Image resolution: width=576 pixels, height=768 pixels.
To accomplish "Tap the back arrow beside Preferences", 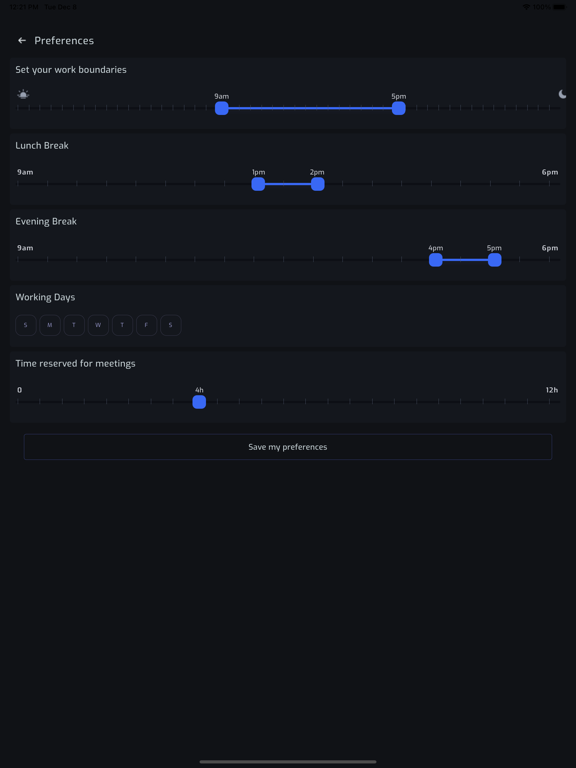I will (x=22, y=41).
